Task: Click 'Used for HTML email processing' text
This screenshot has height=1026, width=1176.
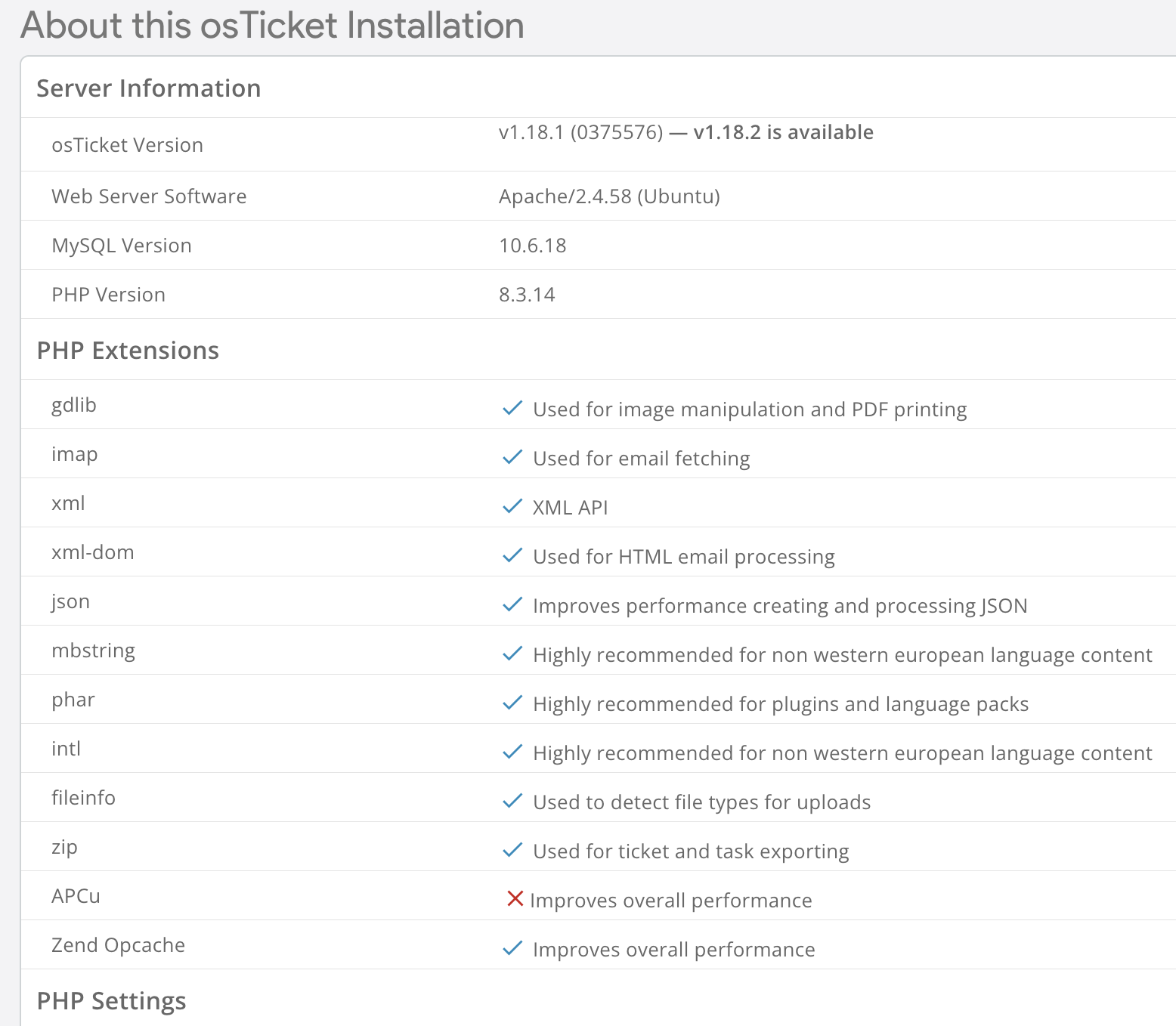Action: [x=683, y=557]
